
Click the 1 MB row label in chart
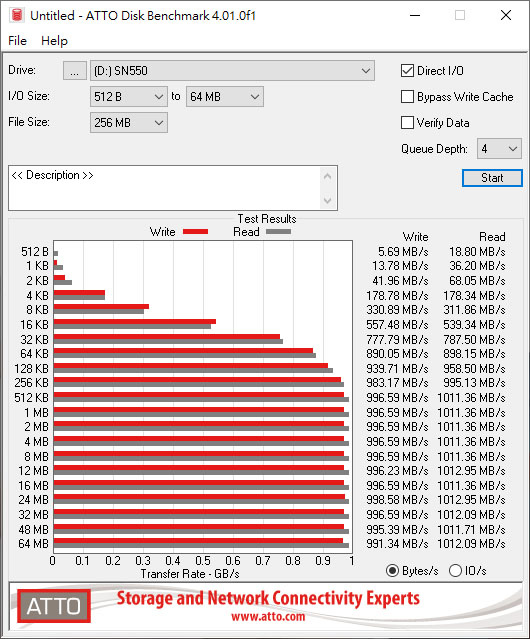36,412
